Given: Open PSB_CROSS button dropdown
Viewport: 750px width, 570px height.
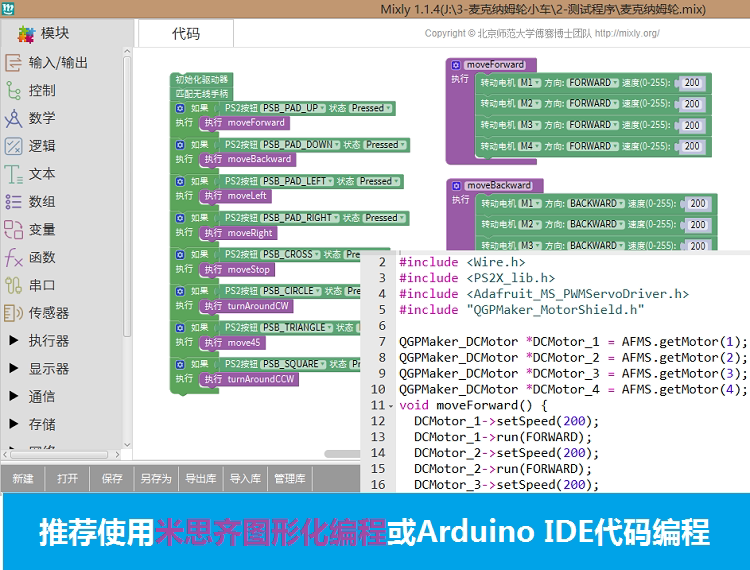Looking at the screenshot, I should tap(290, 254).
